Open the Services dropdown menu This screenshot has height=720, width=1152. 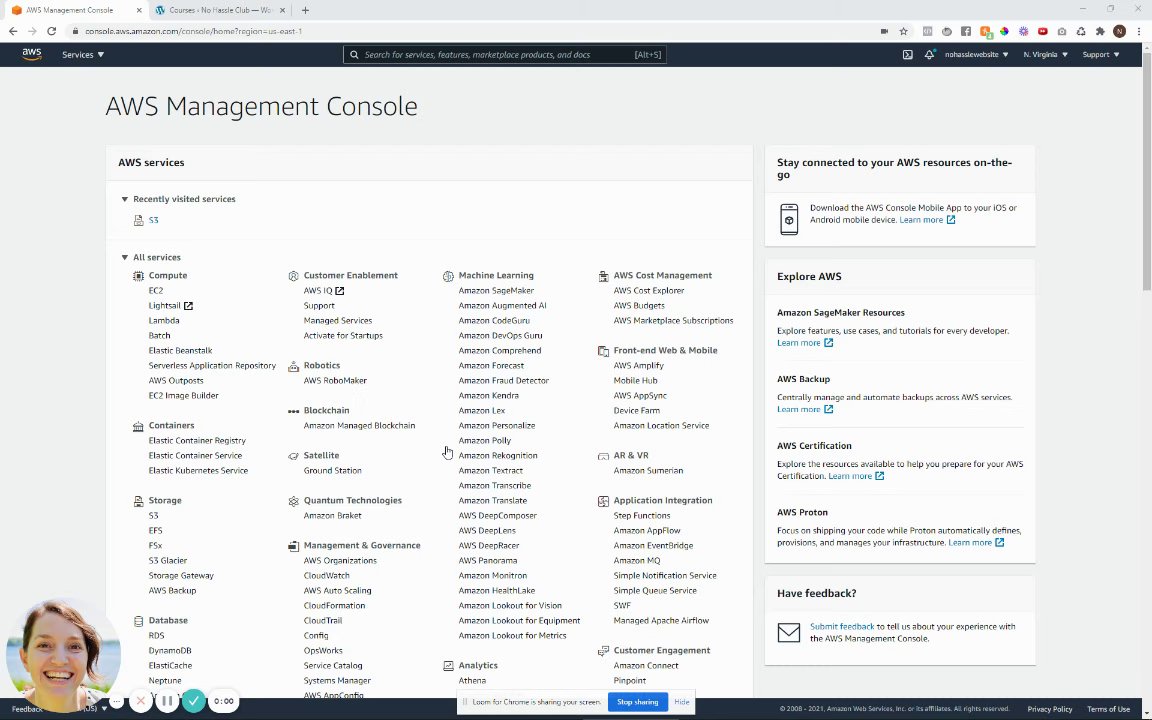(83, 54)
